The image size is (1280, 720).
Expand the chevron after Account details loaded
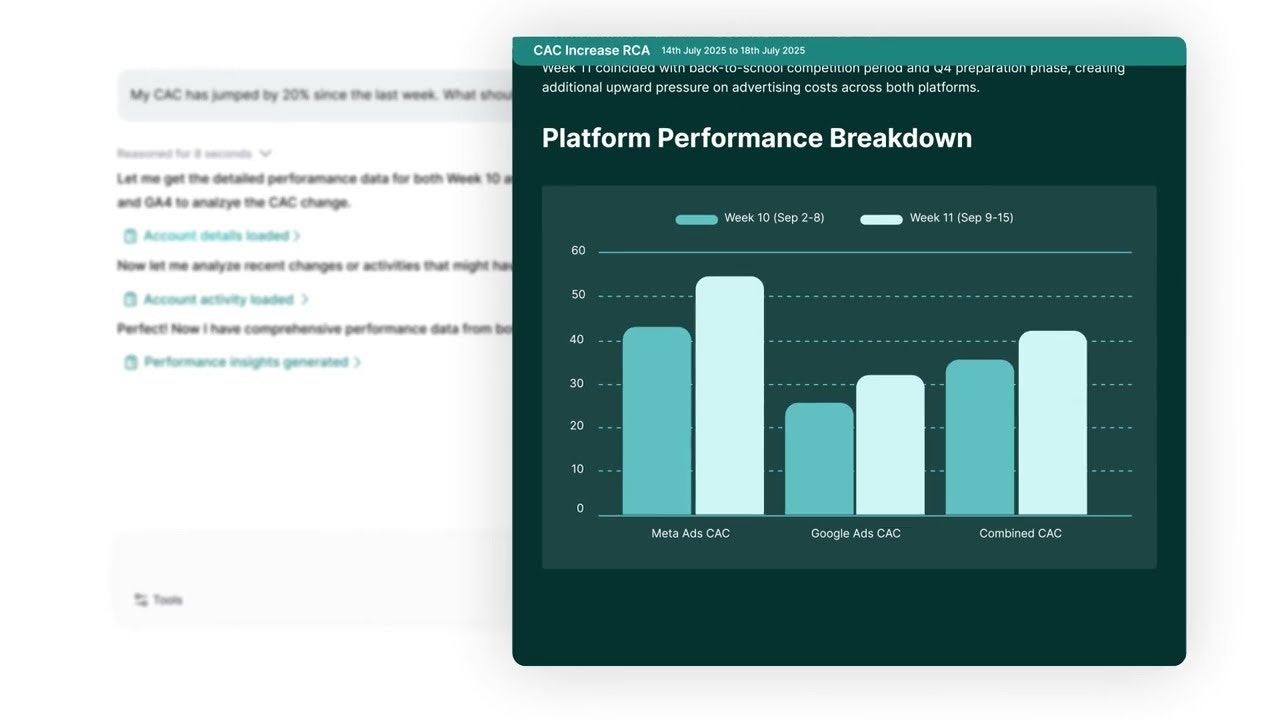point(297,236)
